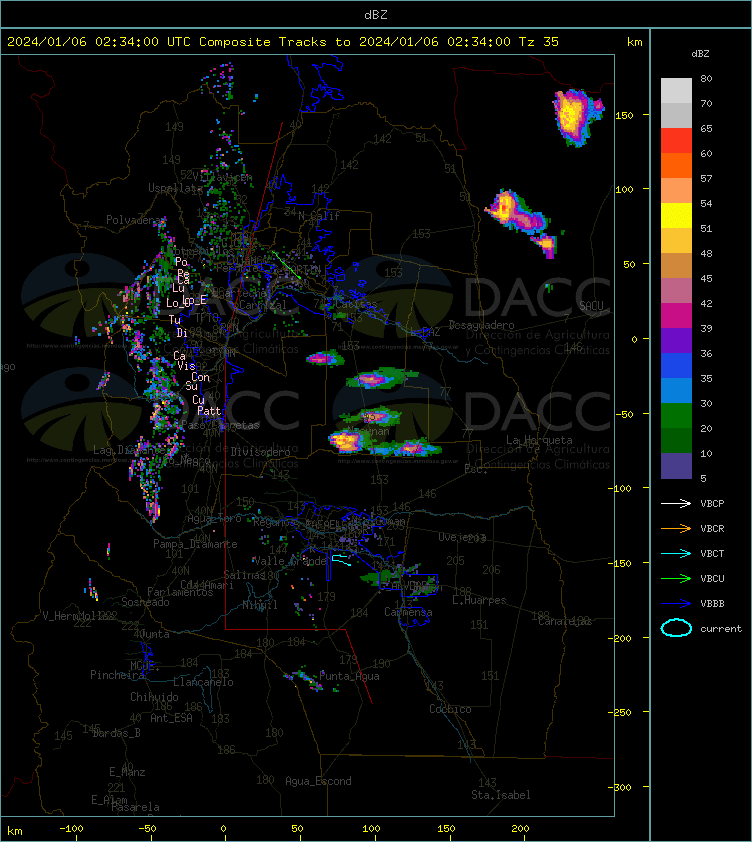Screen dimensions: 752x842
Task: Click the VBCR legend label
Action: (x=712, y=528)
